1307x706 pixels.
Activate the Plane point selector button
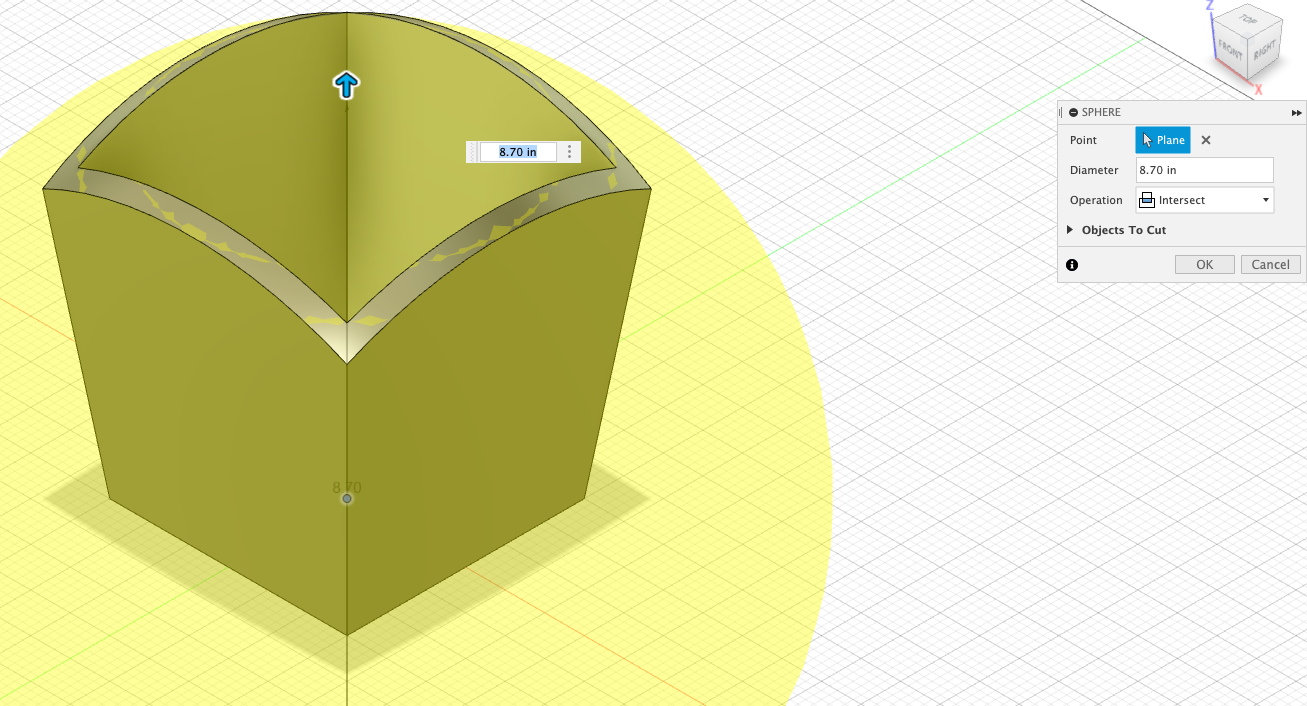(x=1163, y=140)
